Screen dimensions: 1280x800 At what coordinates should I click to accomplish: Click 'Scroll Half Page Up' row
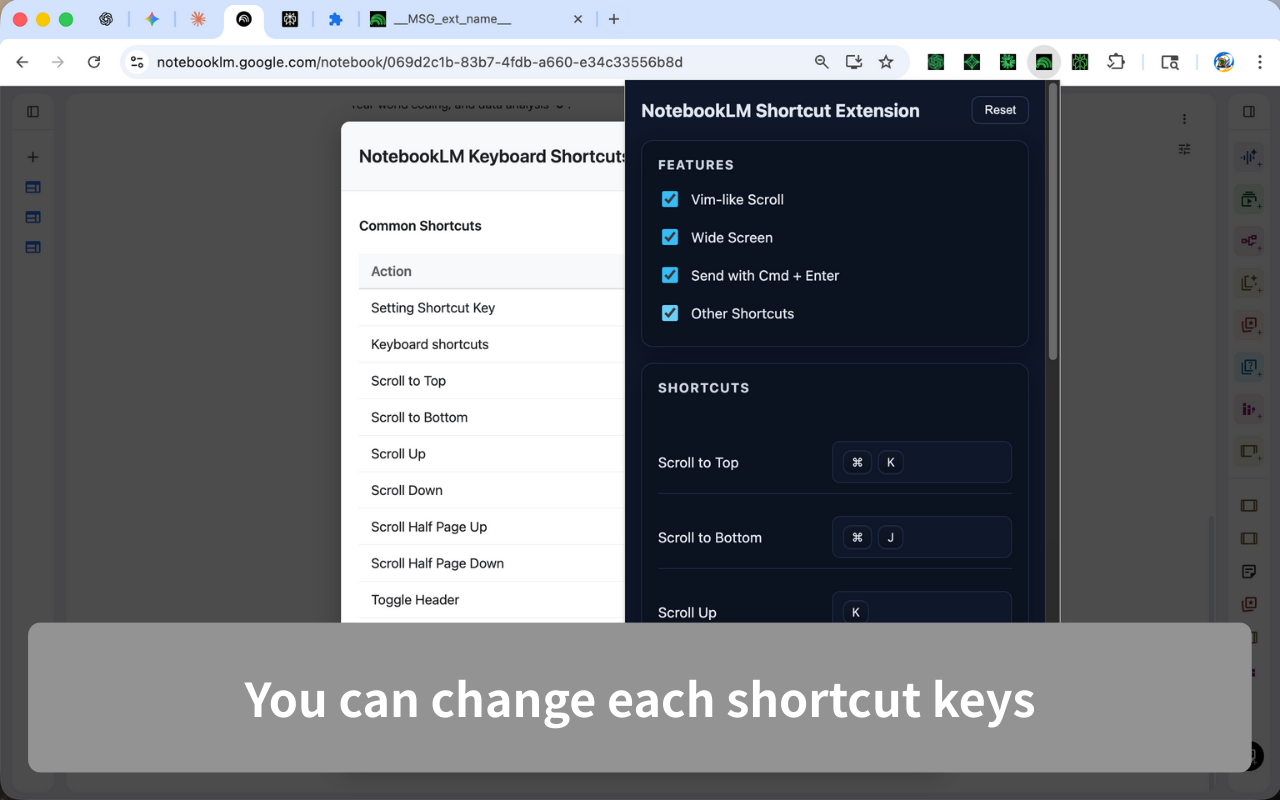coord(492,527)
